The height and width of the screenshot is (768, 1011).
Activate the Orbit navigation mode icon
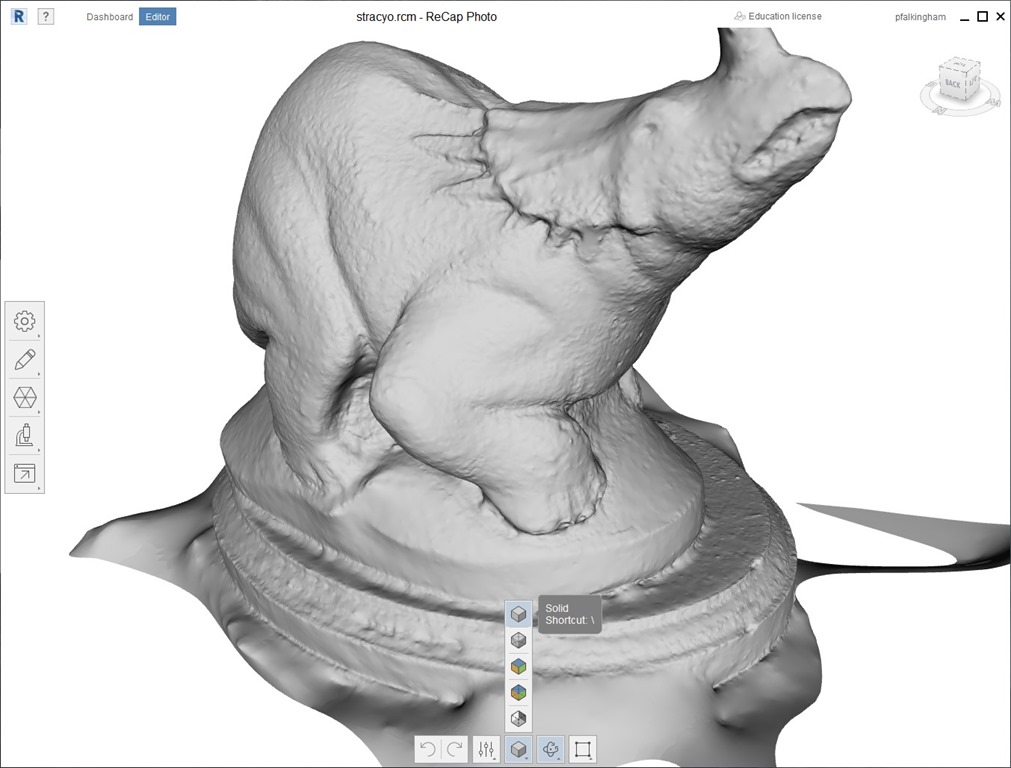(x=550, y=748)
